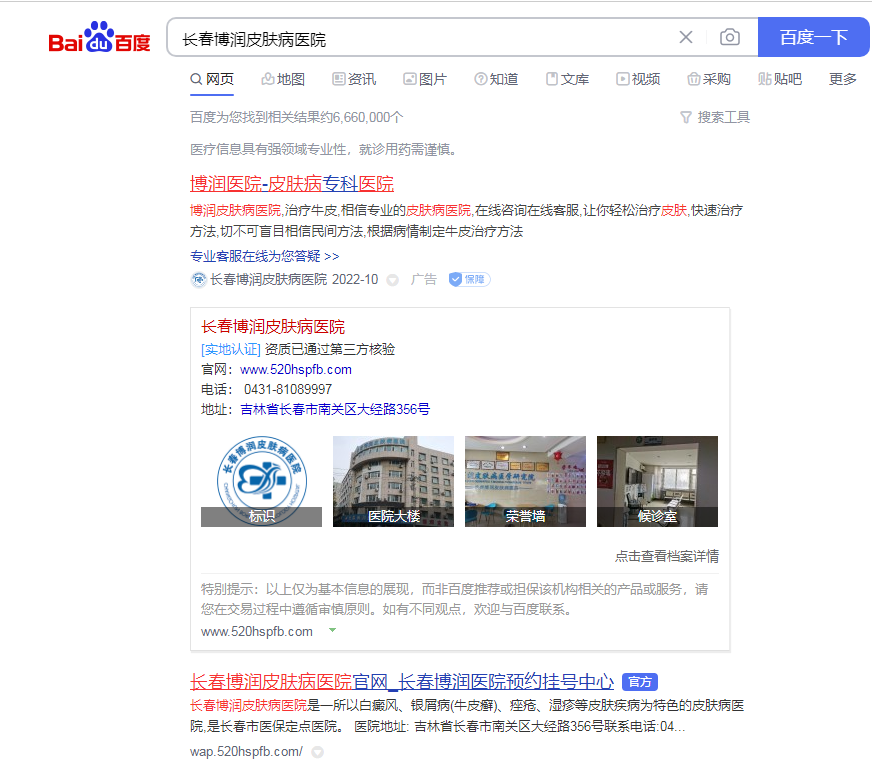Expand the green arrow beside www.520hspfb.com

[333, 630]
